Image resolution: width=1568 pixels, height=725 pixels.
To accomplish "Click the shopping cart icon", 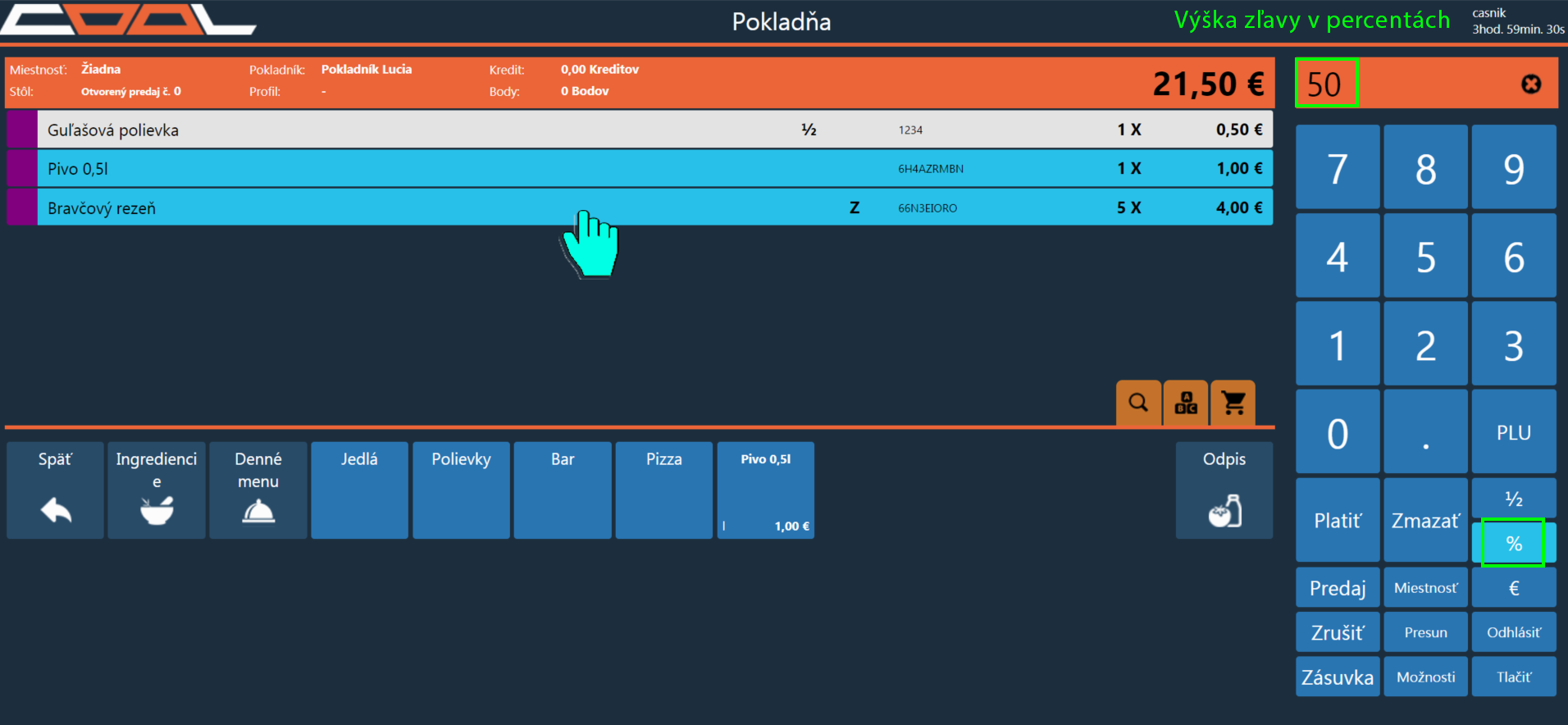I will [x=1233, y=403].
